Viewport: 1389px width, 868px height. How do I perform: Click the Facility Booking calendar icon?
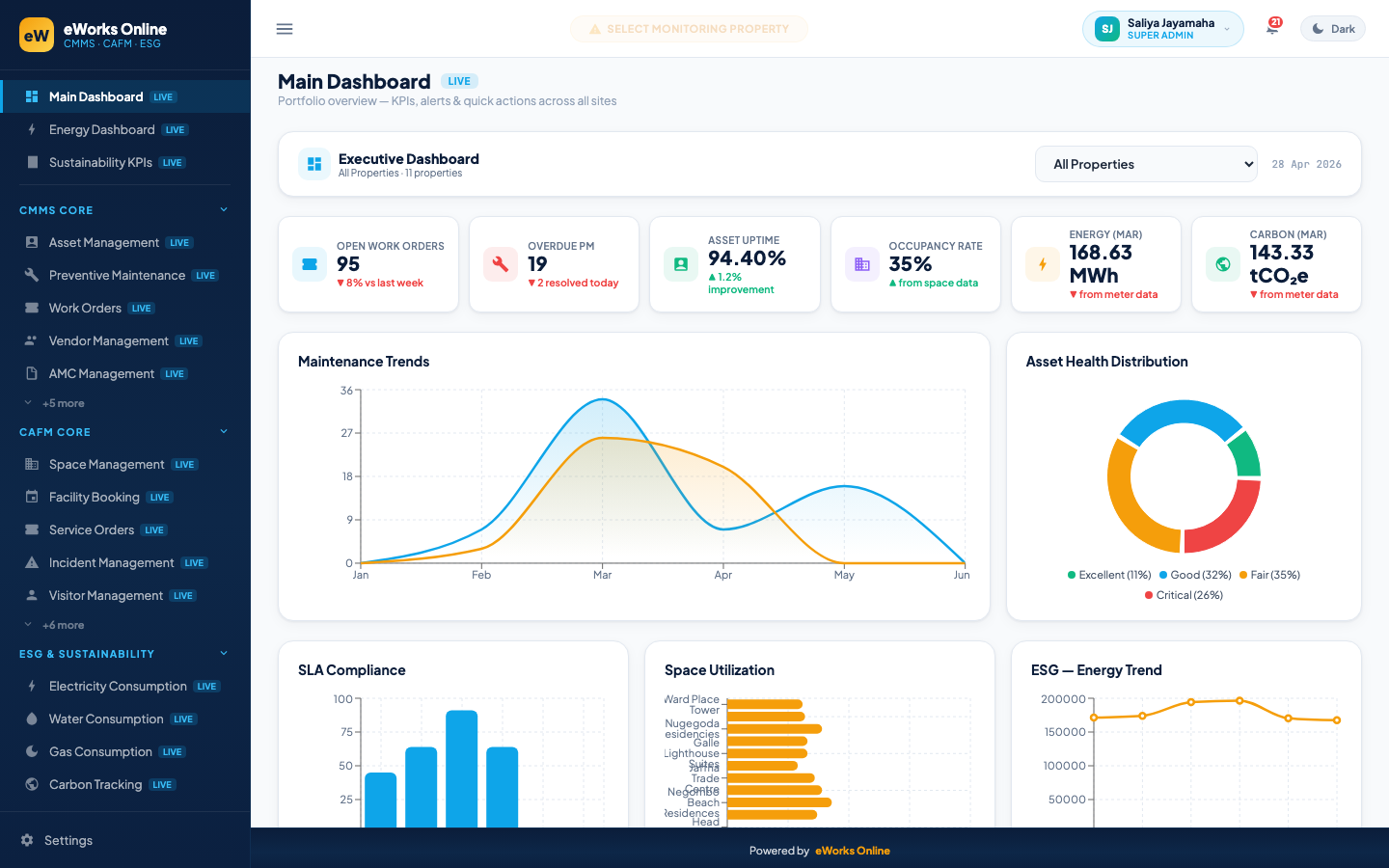(x=32, y=497)
